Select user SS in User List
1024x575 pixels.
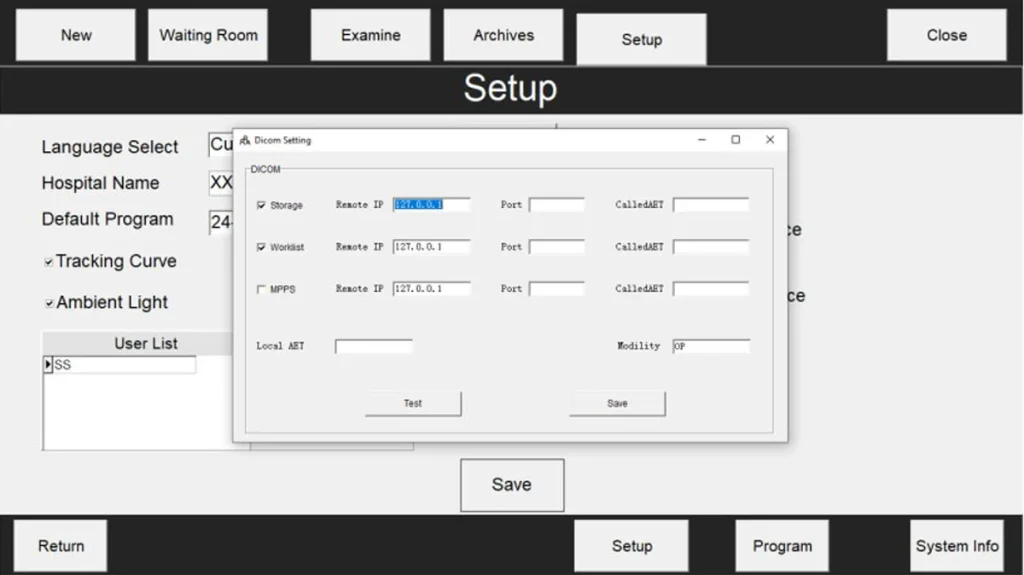(x=124, y=366)
